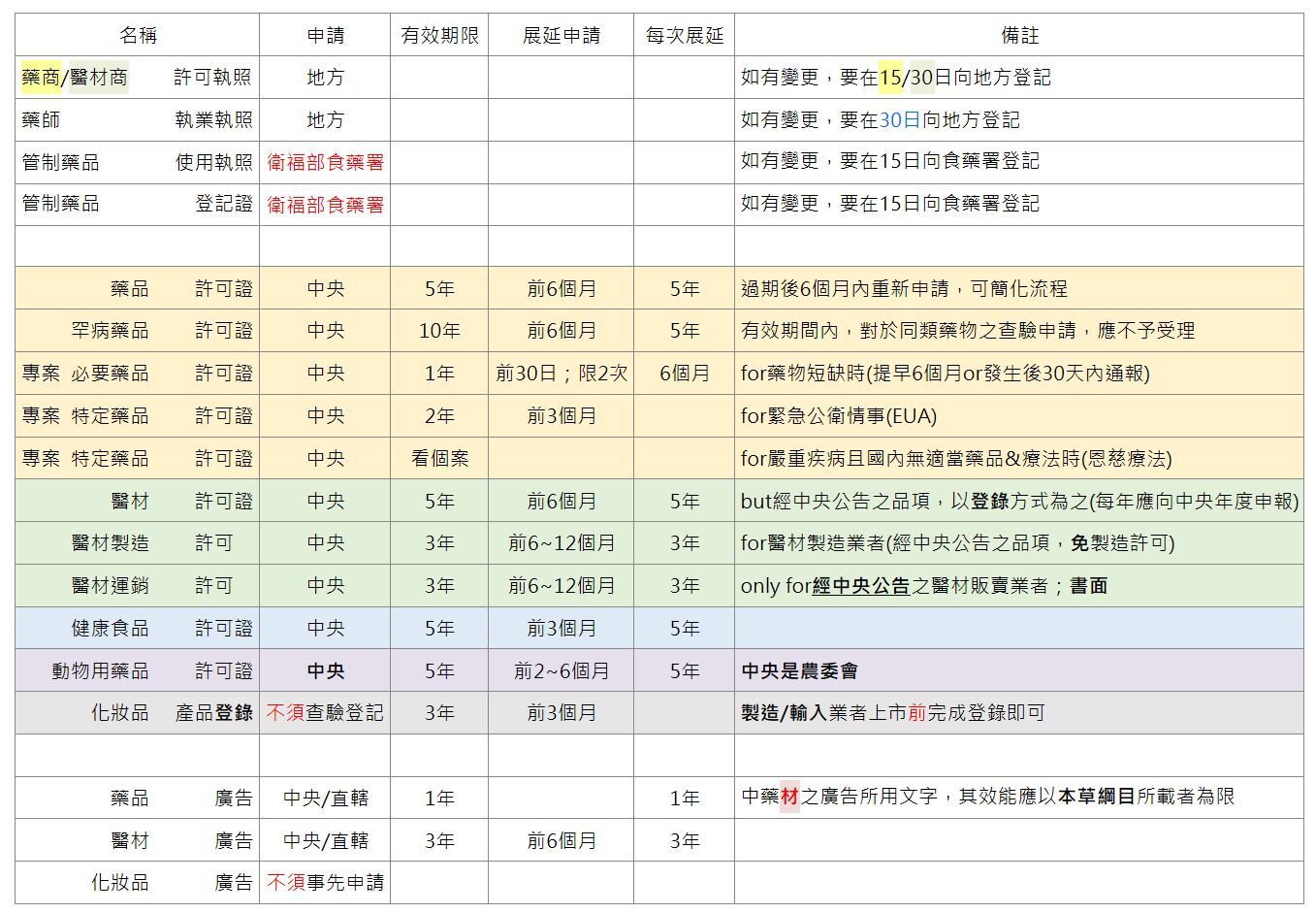
Task: Select the 醫材 許可證 row 前6個月 cell
Action: 561,501
